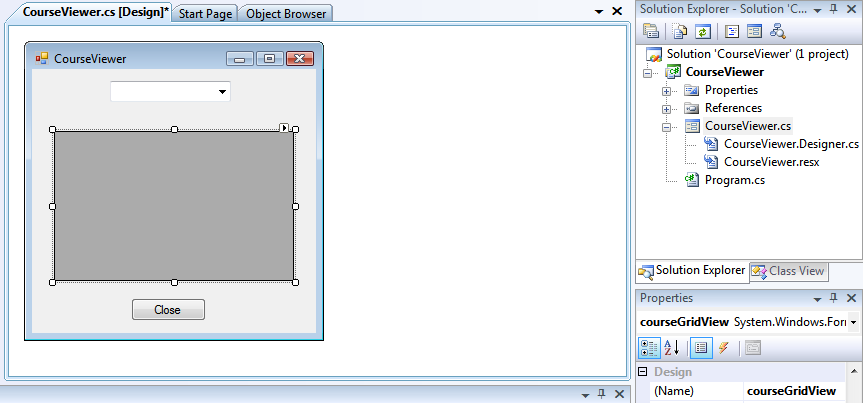
Task: Toggle the Properties view button
Action: point(701,348)
